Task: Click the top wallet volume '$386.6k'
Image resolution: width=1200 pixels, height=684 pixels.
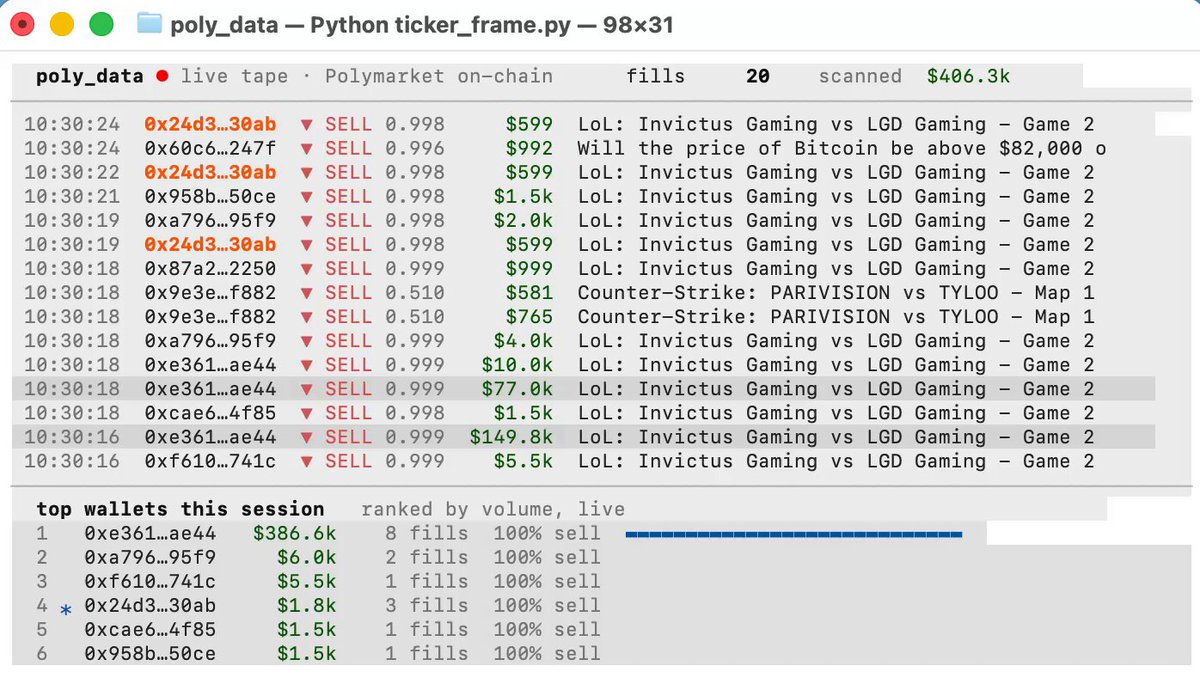Action: (295, 534)
